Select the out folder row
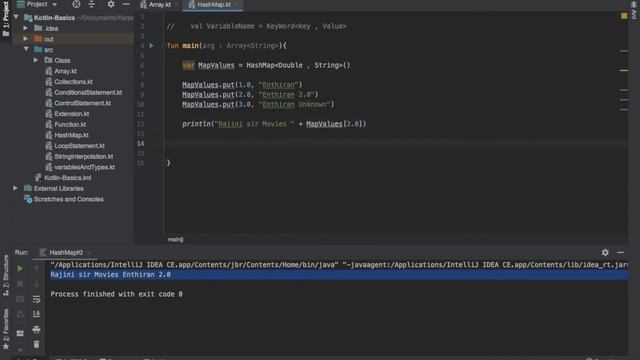The image size is (640, 360). point(73,39)
